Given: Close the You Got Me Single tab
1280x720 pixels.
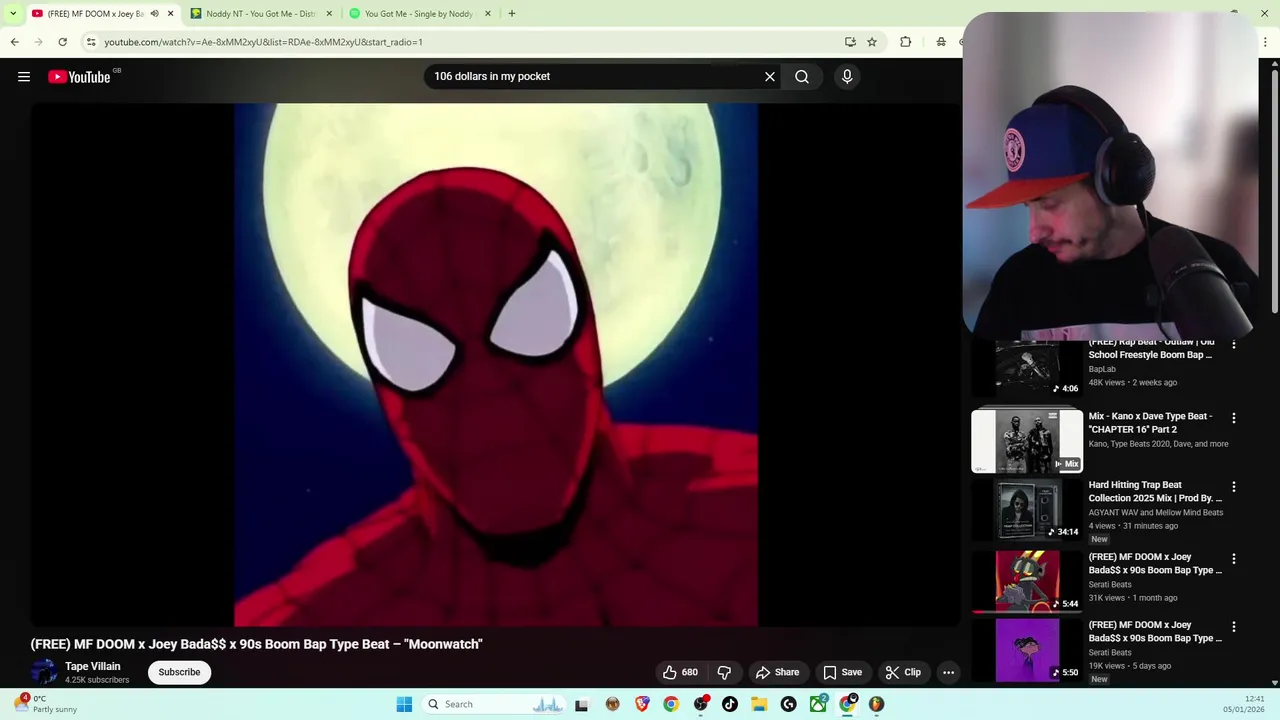Looking at the screenshot, I should pyautogui.click(x=488, y=14).
